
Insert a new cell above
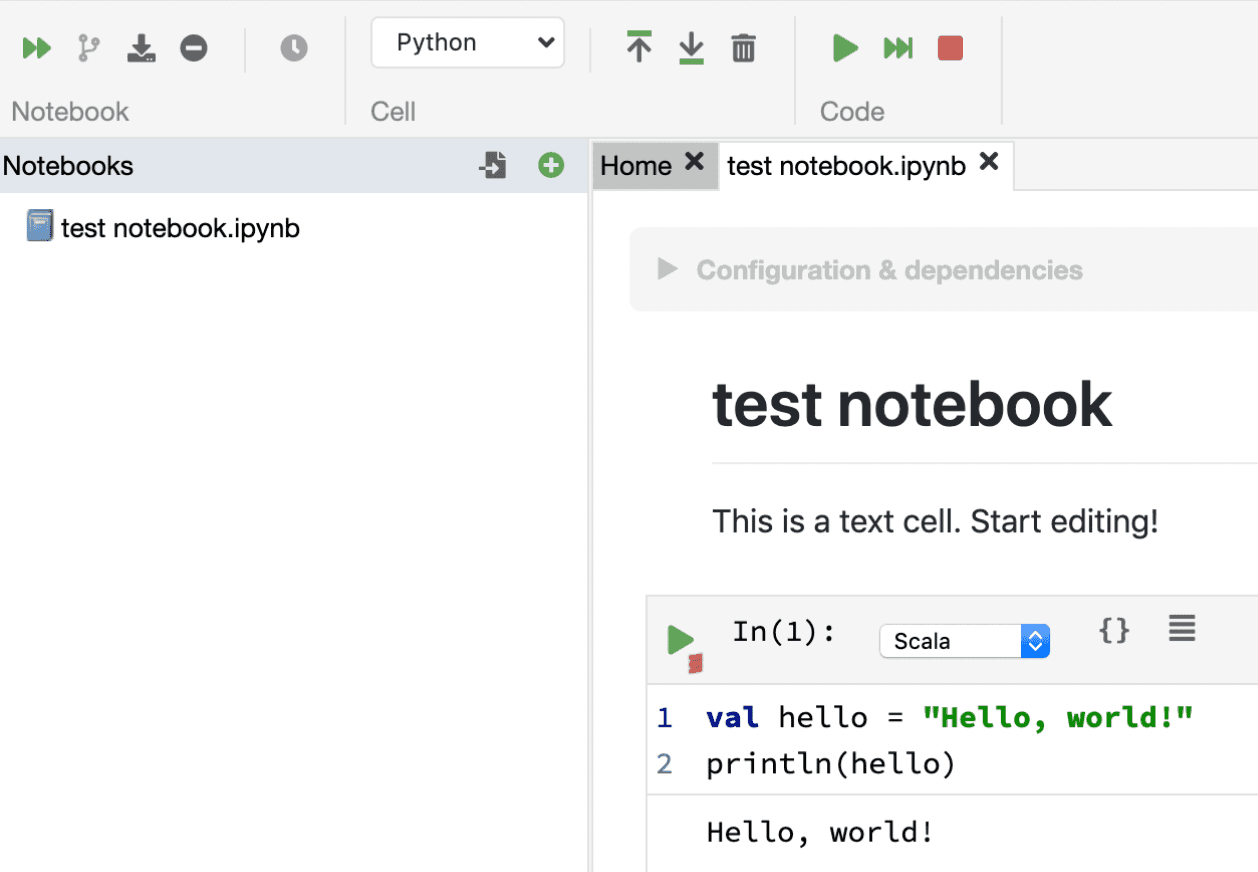[639, 47]
